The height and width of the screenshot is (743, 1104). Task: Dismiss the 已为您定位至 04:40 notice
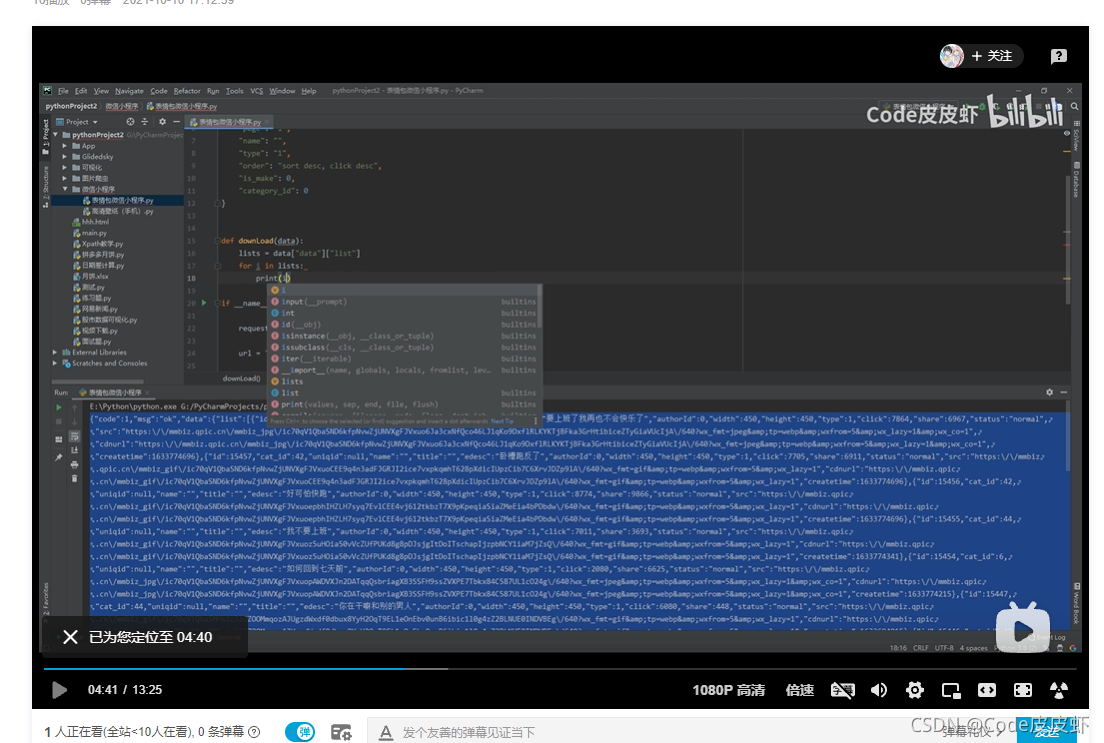point(70,637)
